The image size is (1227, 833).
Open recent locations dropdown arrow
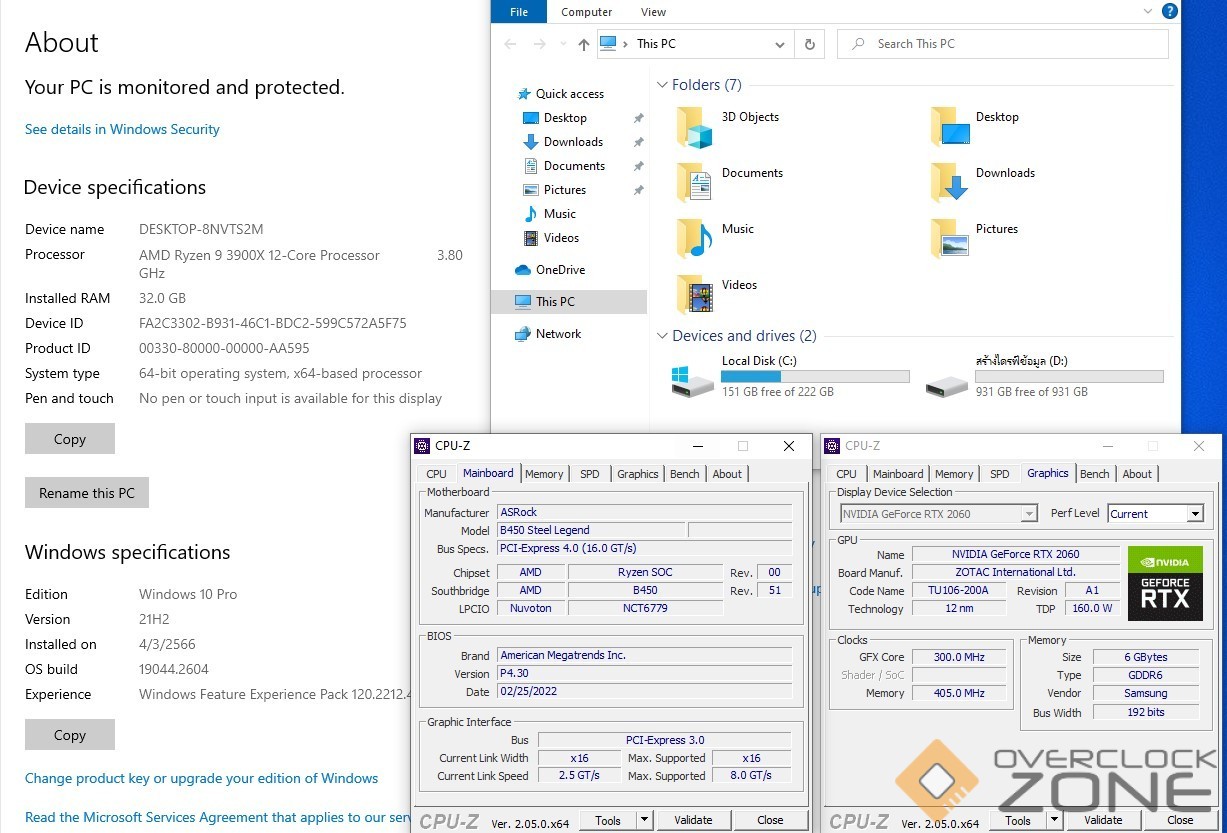click(563, 44)
